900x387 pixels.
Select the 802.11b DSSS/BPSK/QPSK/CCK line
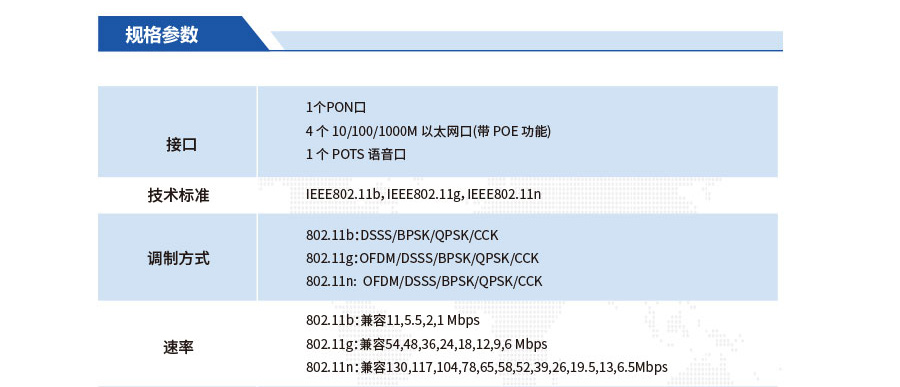[402, 235]
